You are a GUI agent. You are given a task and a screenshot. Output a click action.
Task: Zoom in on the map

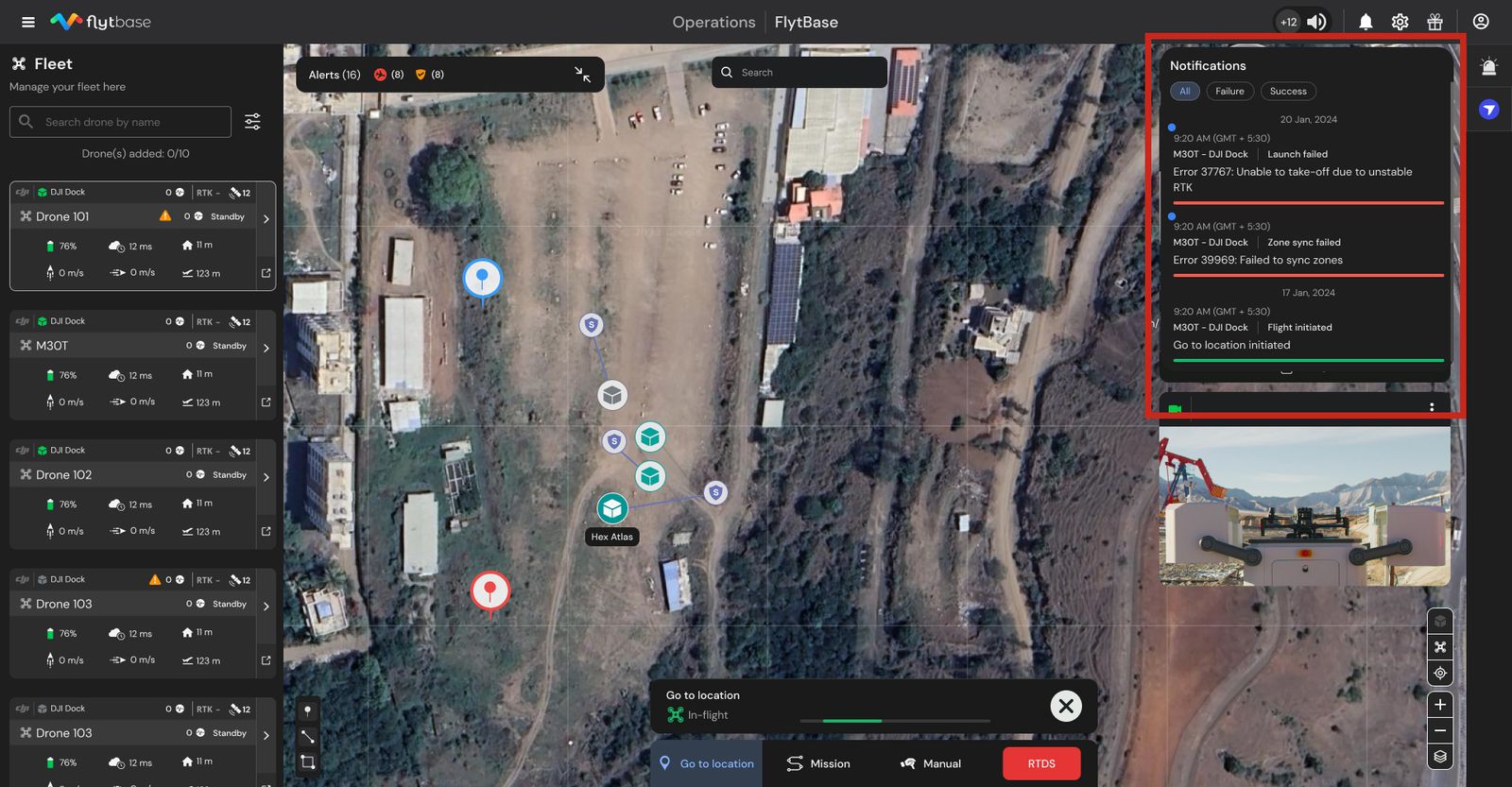pyautogui.click(x=1440, y=705)
